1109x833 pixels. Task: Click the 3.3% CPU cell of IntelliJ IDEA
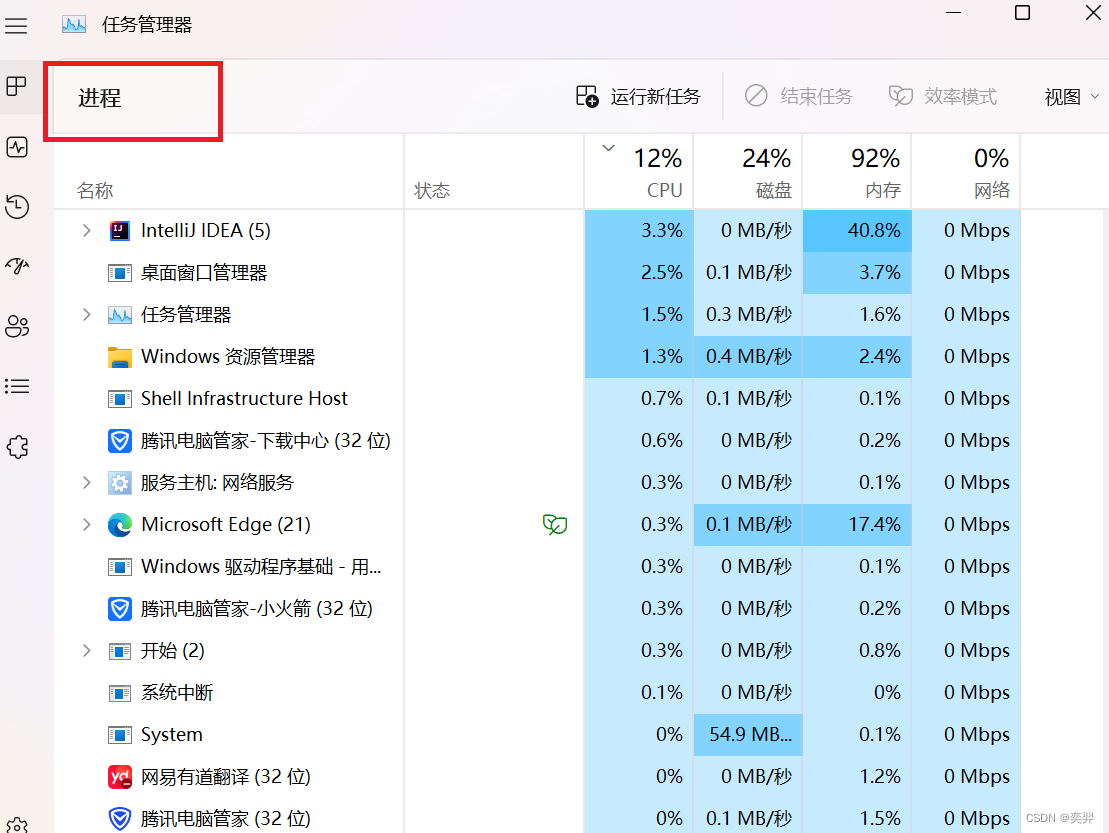click(639, 231)
